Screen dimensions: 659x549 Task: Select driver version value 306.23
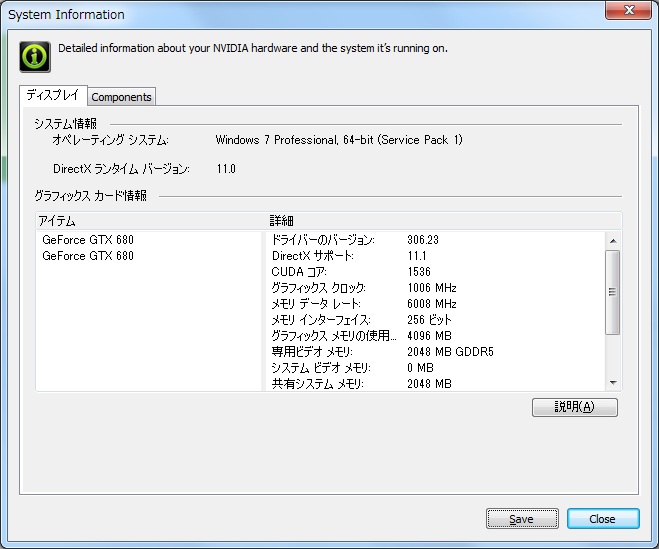[x=423, y=240]
